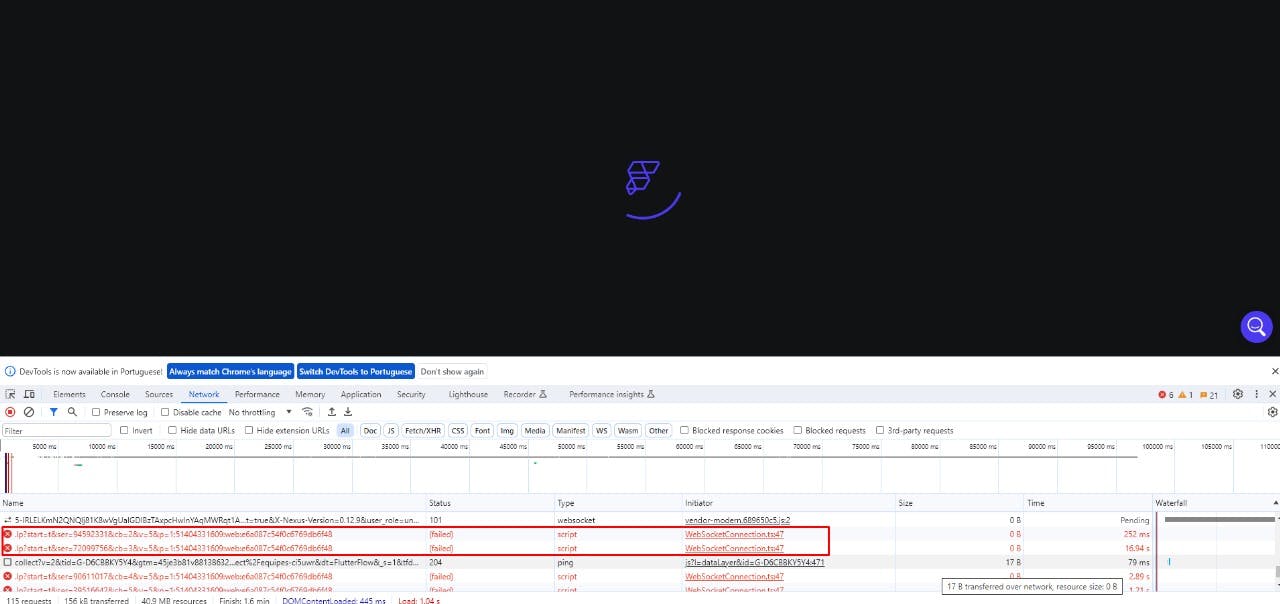Toggle the network filter funnel icon
Image resolution: width=1280 pixels, height=604 pixels.
(54, 412)
